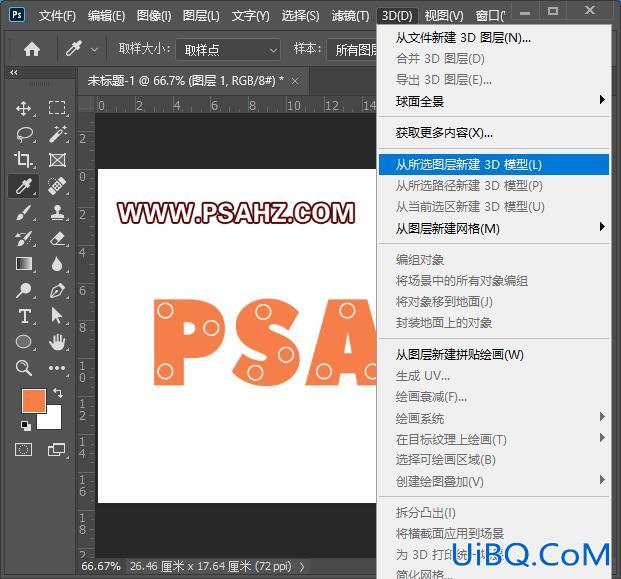The height and width of the screenshot is (579, 621).
Task: Close the 未标题-1 document tab
Action: click(295, 81)
